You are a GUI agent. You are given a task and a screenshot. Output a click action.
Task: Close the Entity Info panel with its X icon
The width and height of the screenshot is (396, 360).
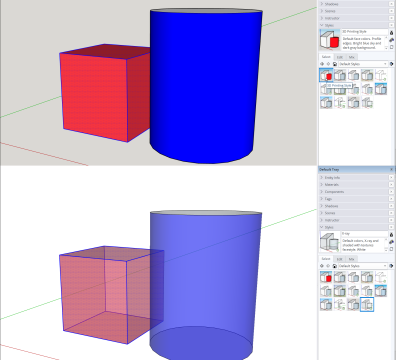point(391,178)
